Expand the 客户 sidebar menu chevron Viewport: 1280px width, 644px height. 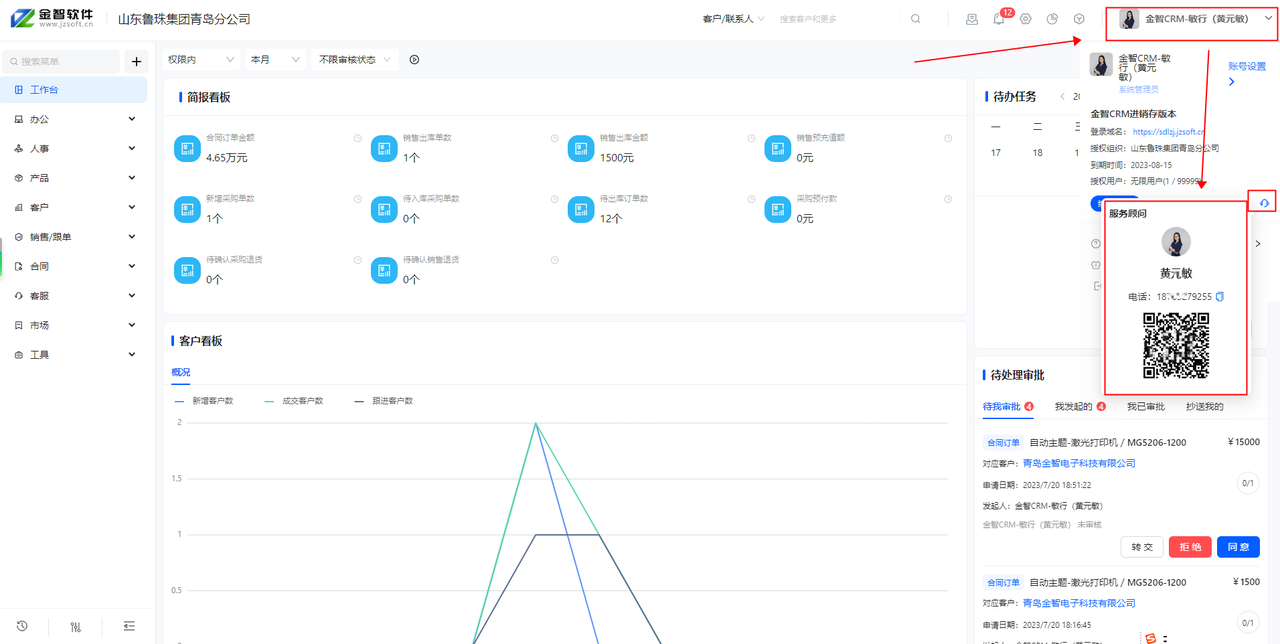pyautogui.click(x=132, y=207)
